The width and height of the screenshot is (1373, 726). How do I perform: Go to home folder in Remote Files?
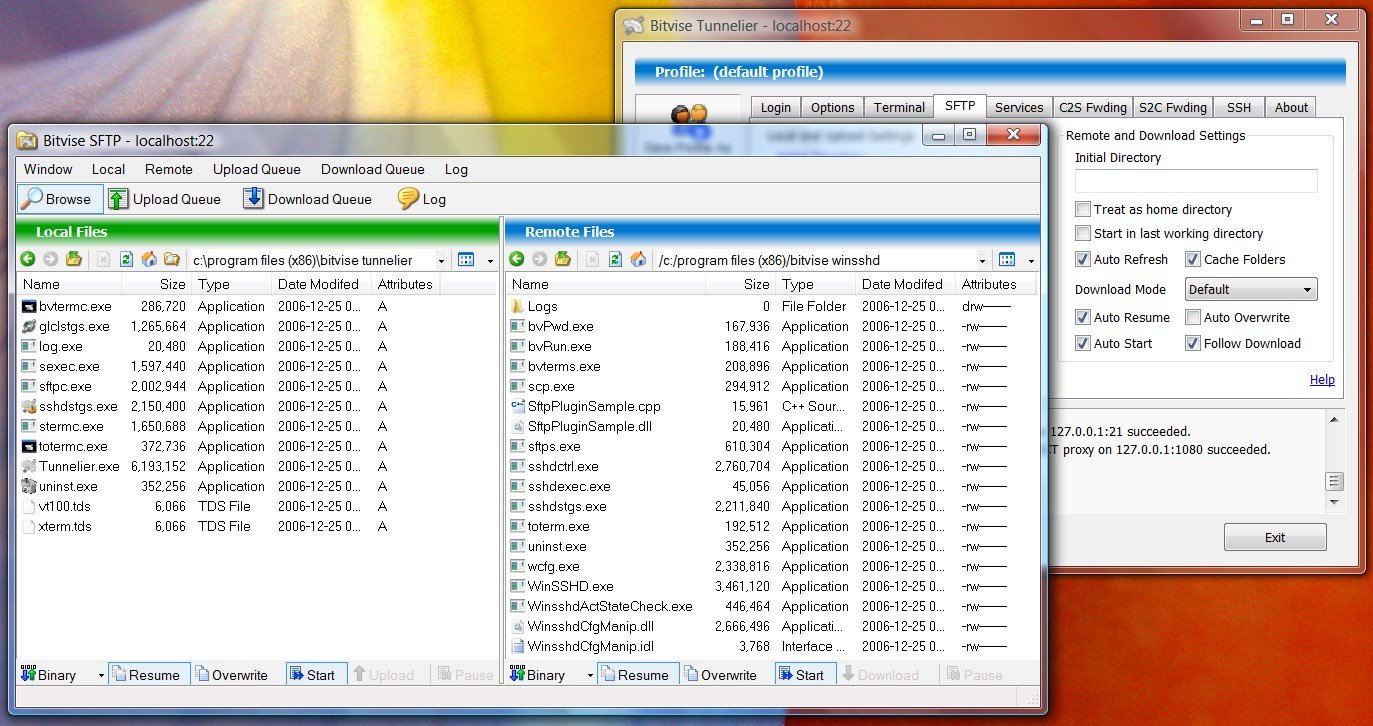[638, 260]
